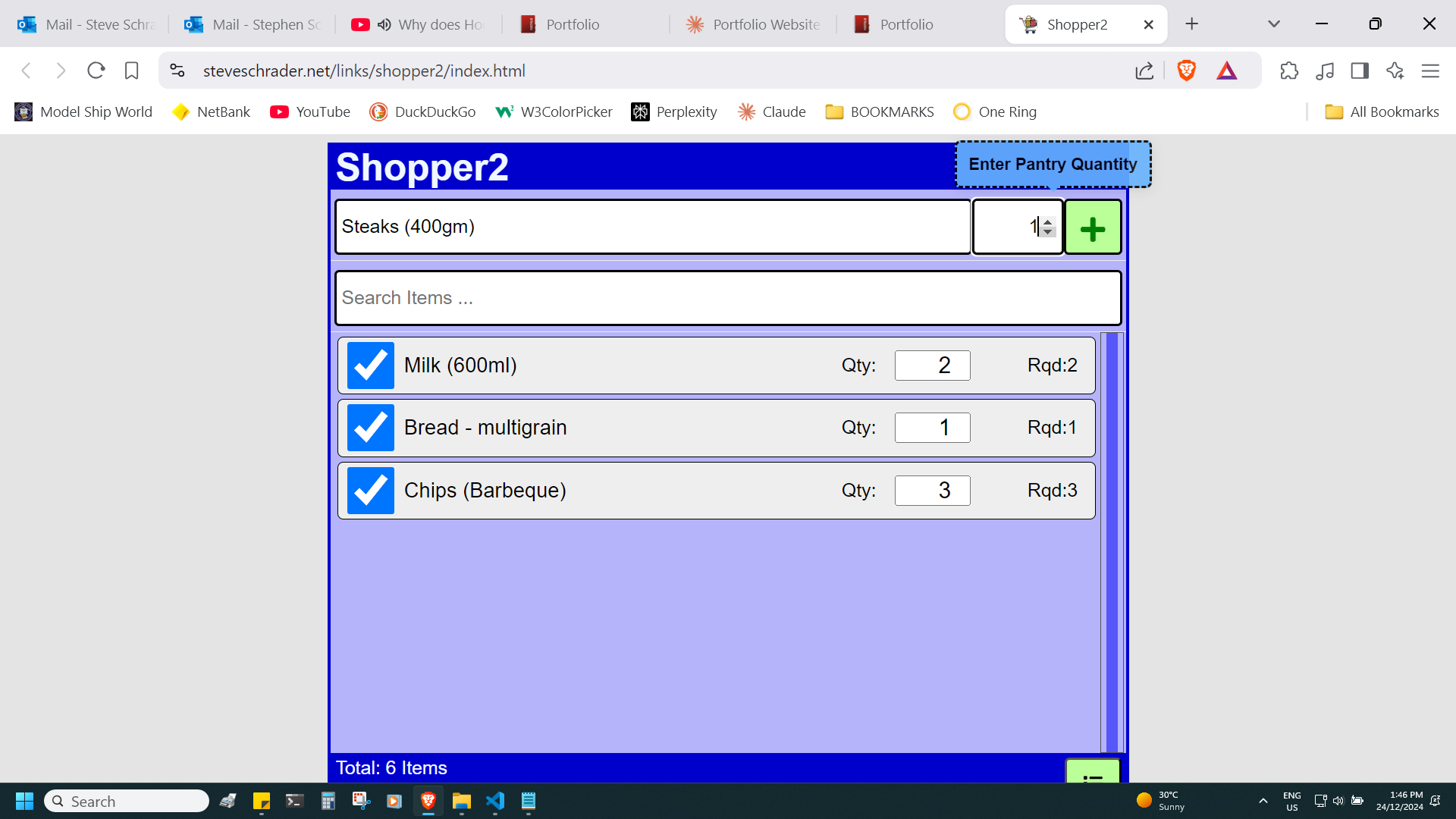Open the Portfolio Website tab
Screen dimensions: 1456x819
click(x=753, y=24)
